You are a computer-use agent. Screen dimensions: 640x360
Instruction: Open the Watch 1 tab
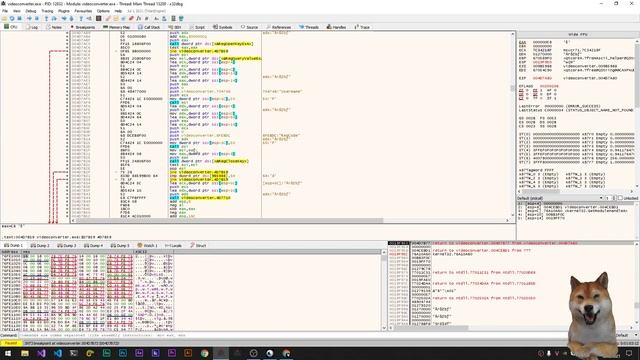click(147, 246)
